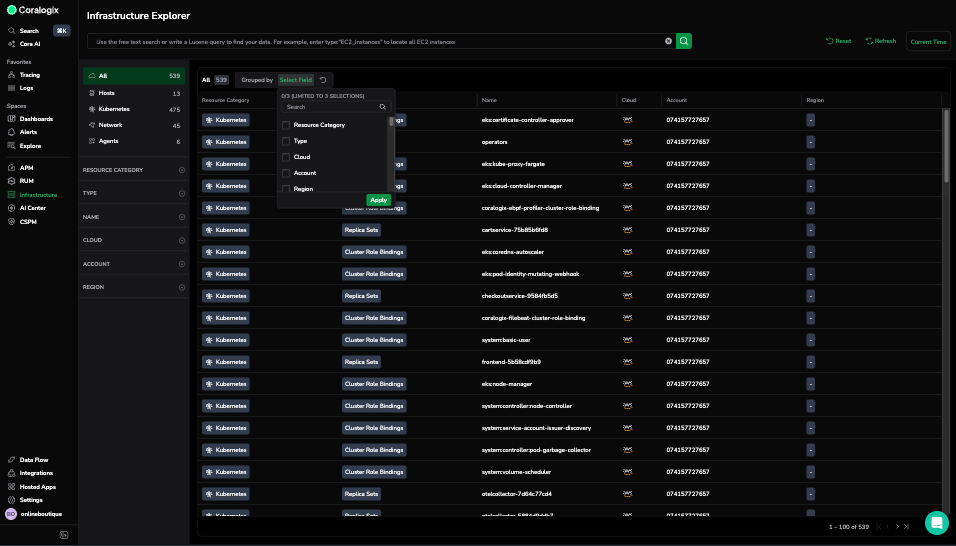Open Tracing from Favorites
This screenshot has width=956, height=546.
point(30,75)
